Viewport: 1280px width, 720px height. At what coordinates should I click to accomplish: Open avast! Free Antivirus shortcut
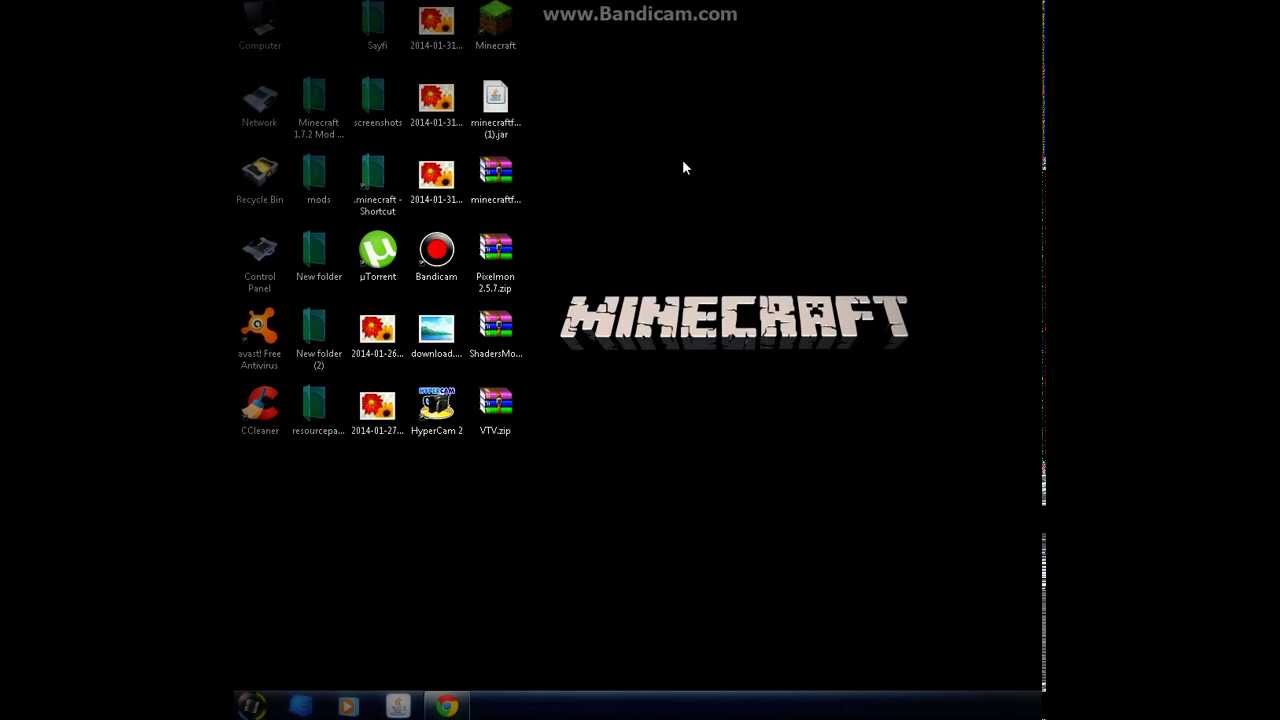tap(260, 340)
